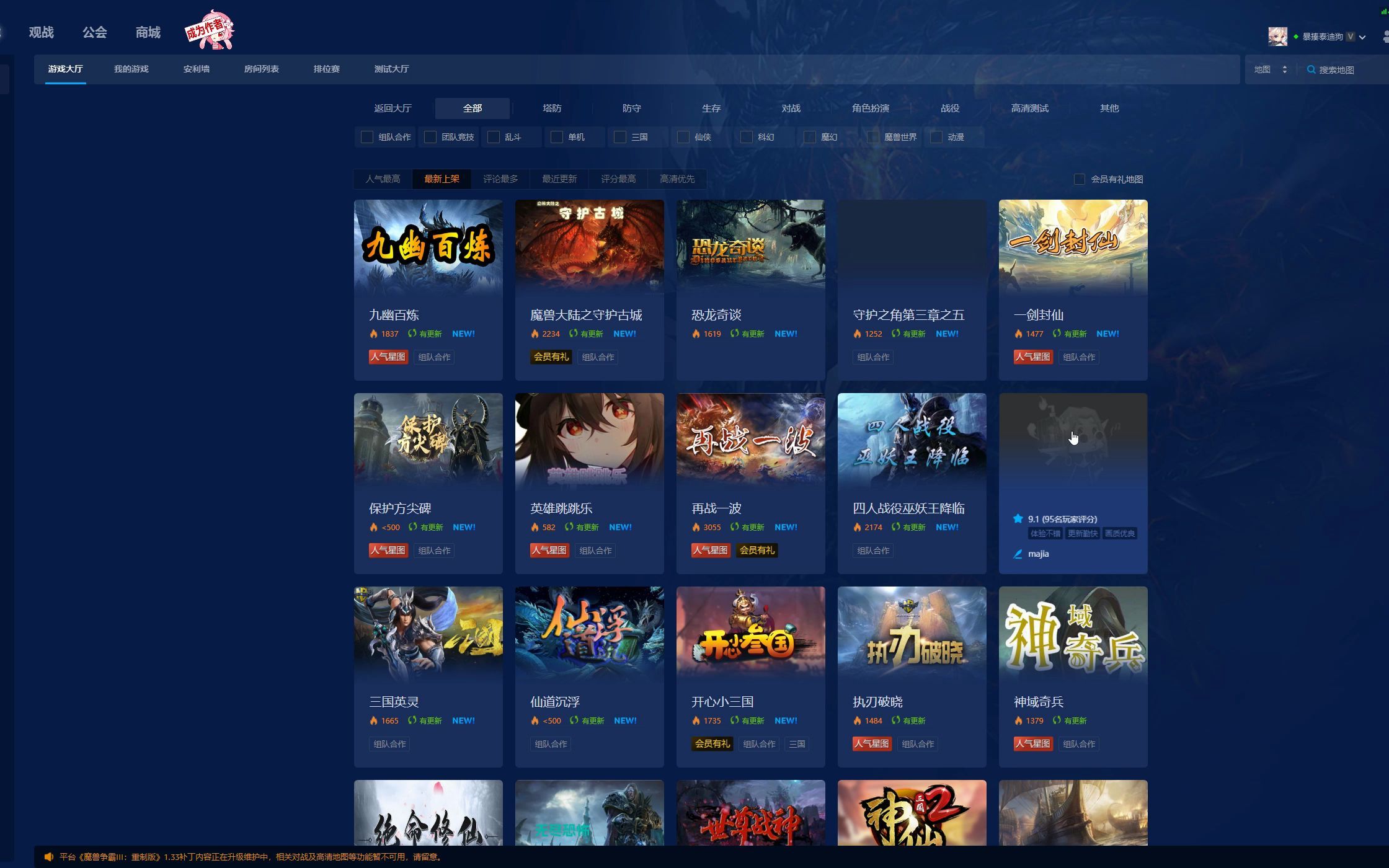1389x868 pixels.
Task: Enable the 乱斗 filter checkbox
Action: point(494,137)
